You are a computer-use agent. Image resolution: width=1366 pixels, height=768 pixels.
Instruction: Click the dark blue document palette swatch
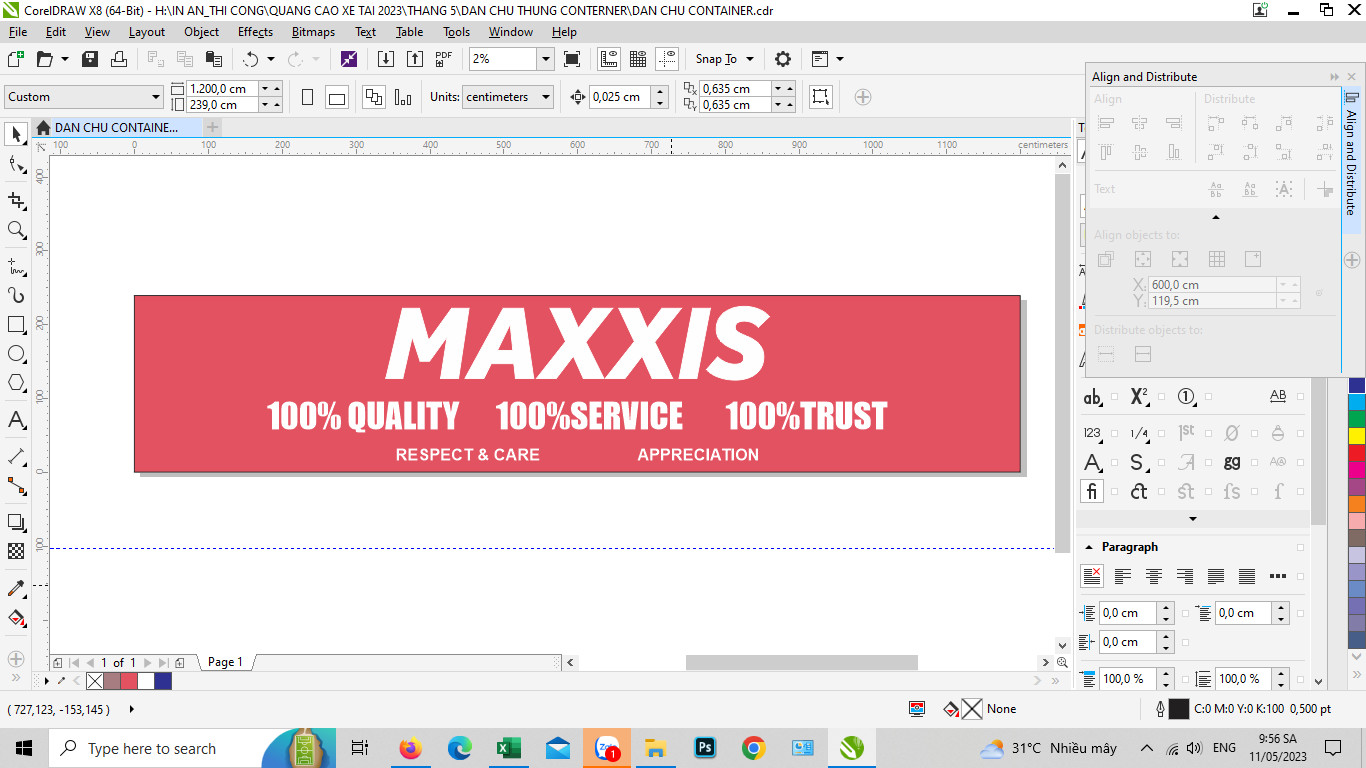(x=162, y=681)
